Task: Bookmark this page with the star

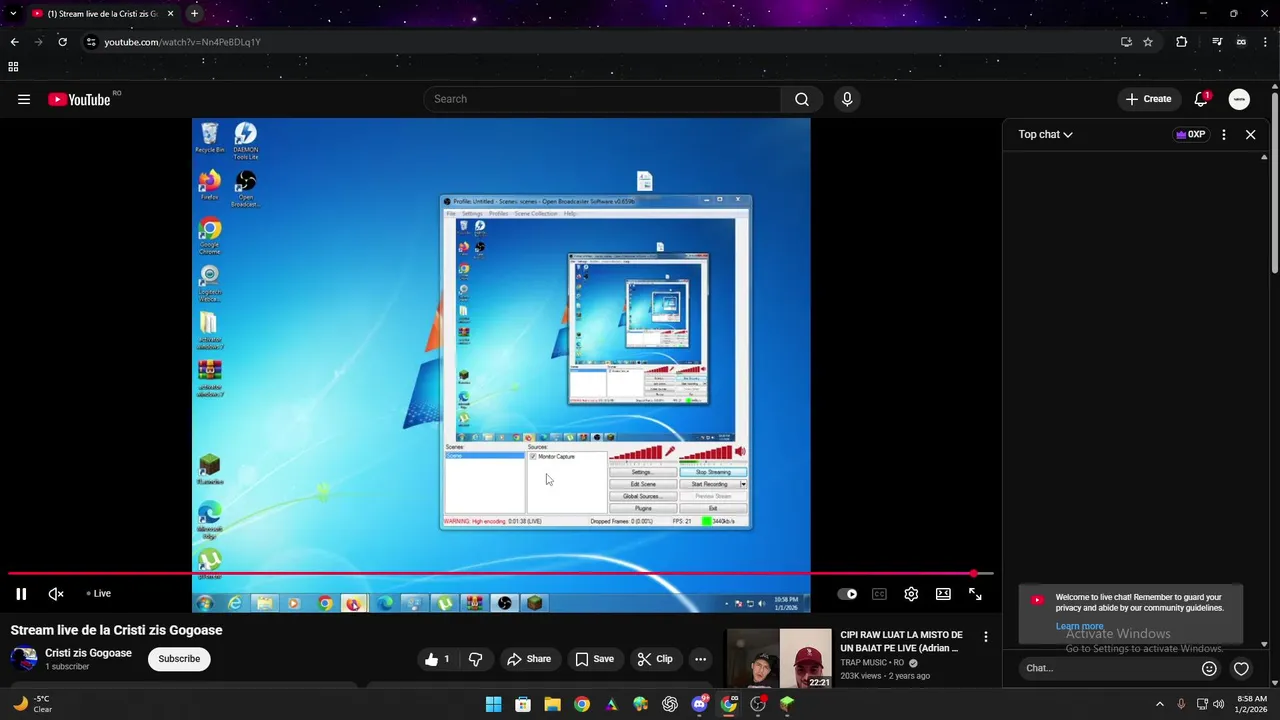Action: [1148, 42]
